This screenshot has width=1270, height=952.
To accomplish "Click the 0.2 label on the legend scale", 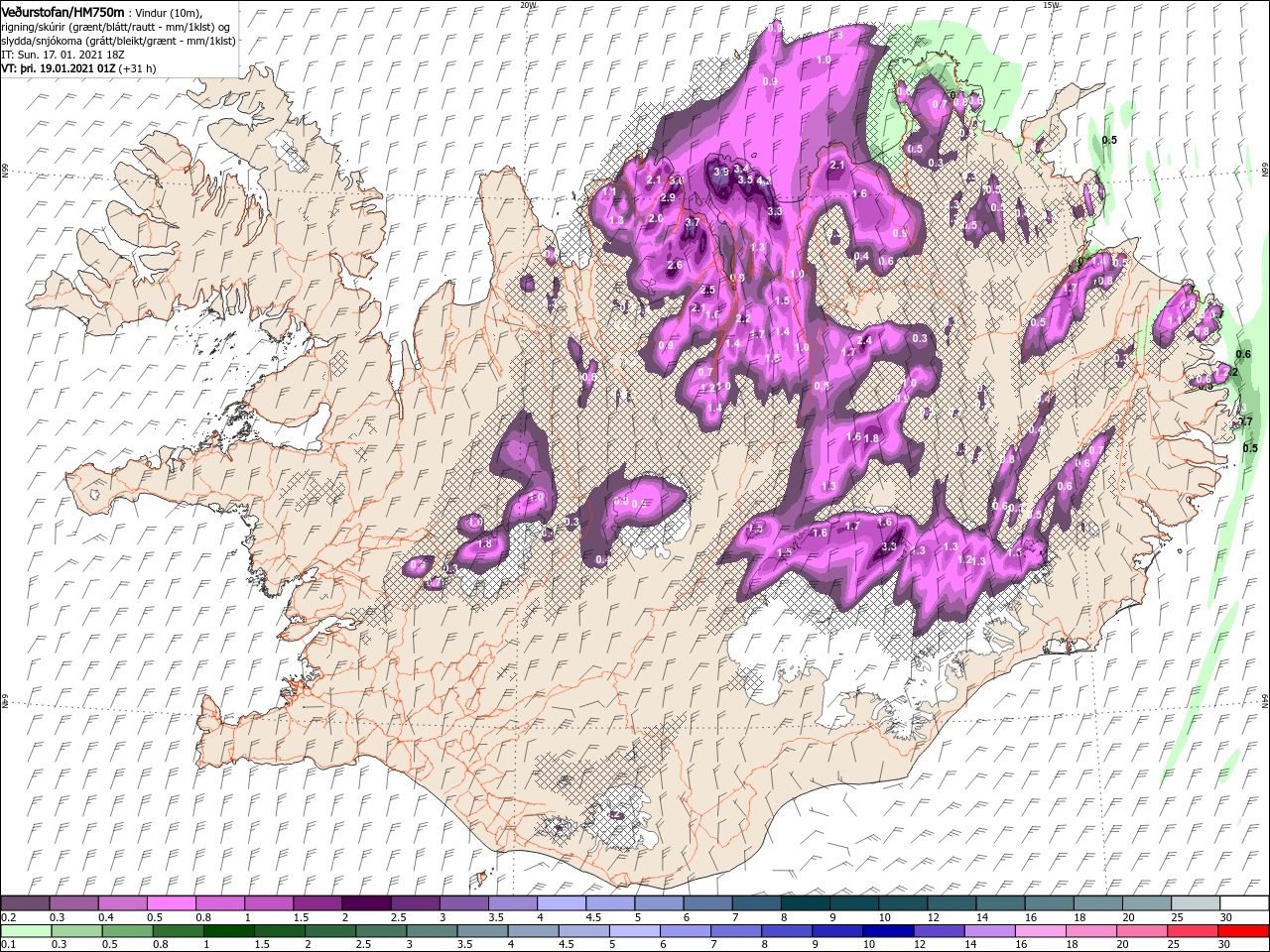I will click(x=8, y=917).
